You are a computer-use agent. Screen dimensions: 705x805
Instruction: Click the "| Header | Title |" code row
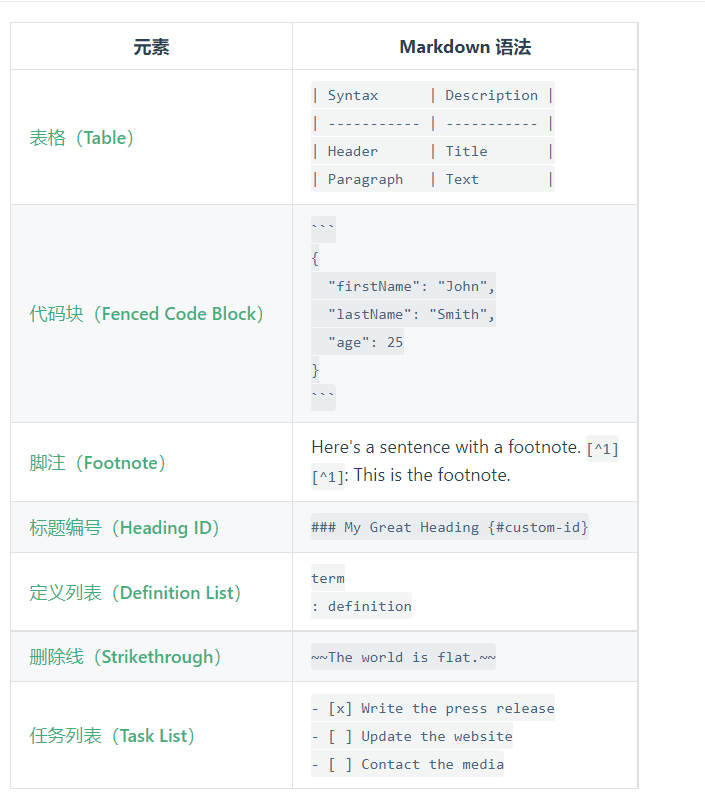point(432,151)
